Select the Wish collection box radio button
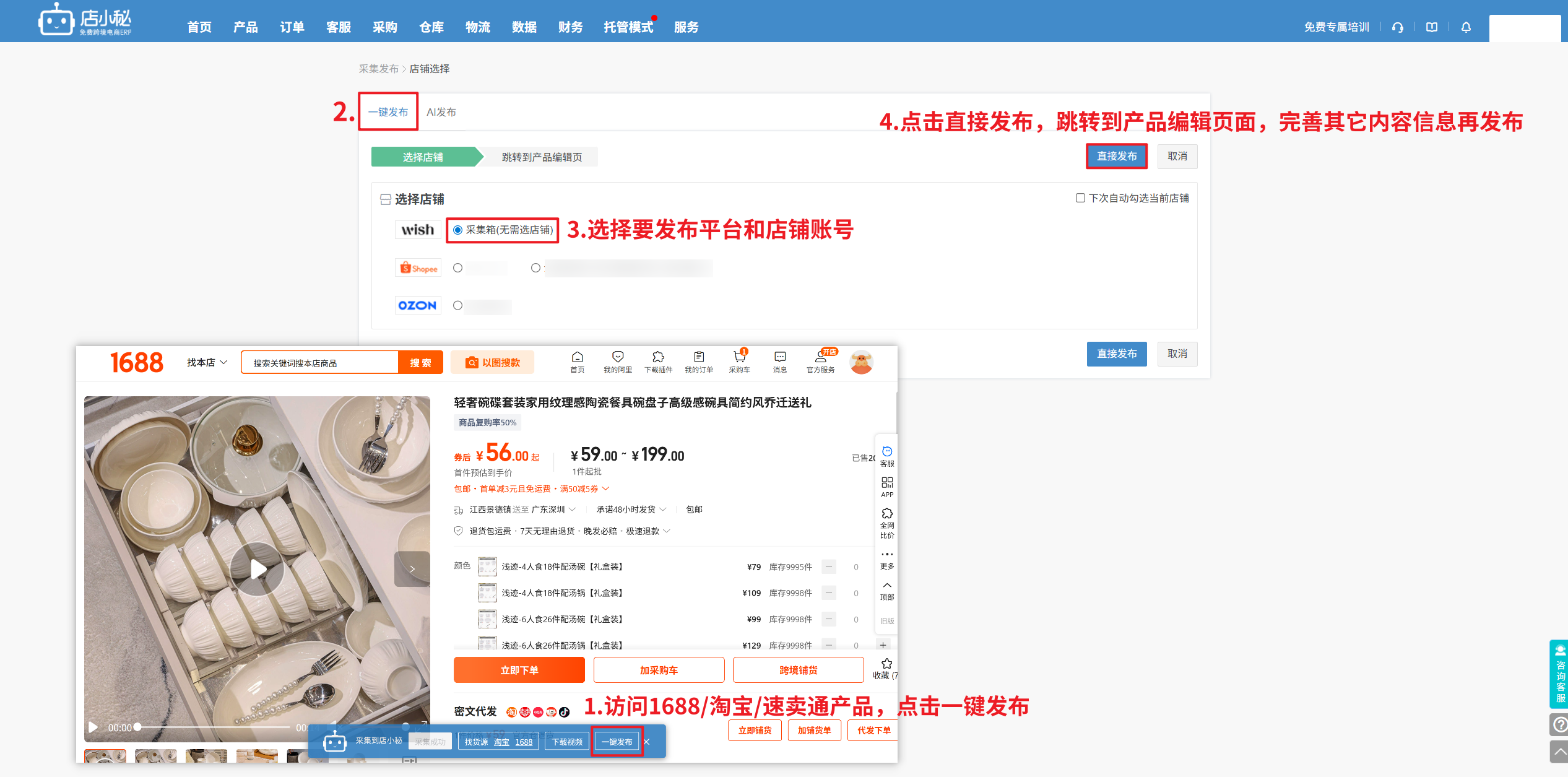Screen dimensions: 1568x777 [x=458, y=230]
